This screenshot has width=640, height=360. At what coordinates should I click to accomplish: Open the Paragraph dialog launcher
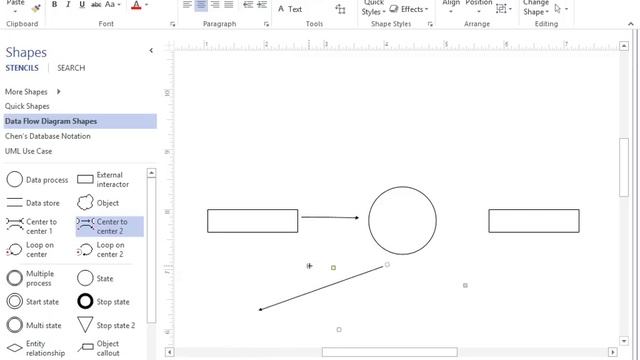[266, 24]
